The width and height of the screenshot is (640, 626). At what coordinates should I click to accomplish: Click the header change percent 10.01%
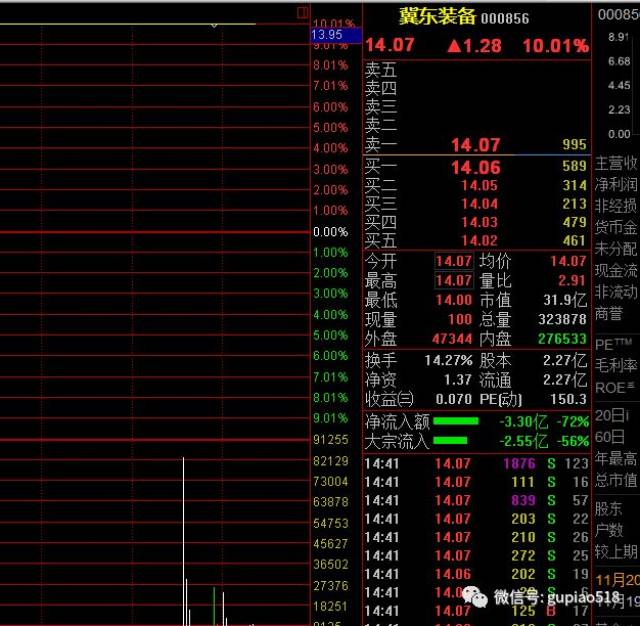pyautogui.click(x=556, y=46)
